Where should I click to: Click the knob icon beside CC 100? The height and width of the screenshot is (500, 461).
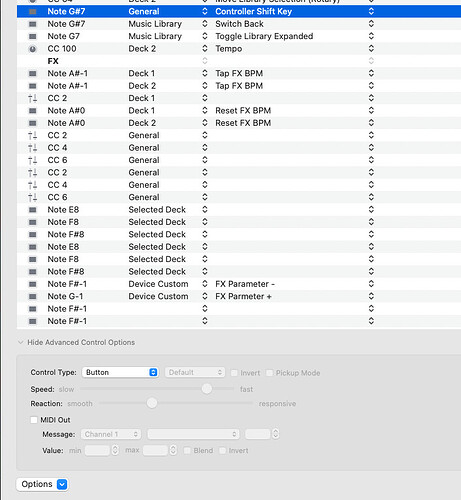(x=33, y=49)
